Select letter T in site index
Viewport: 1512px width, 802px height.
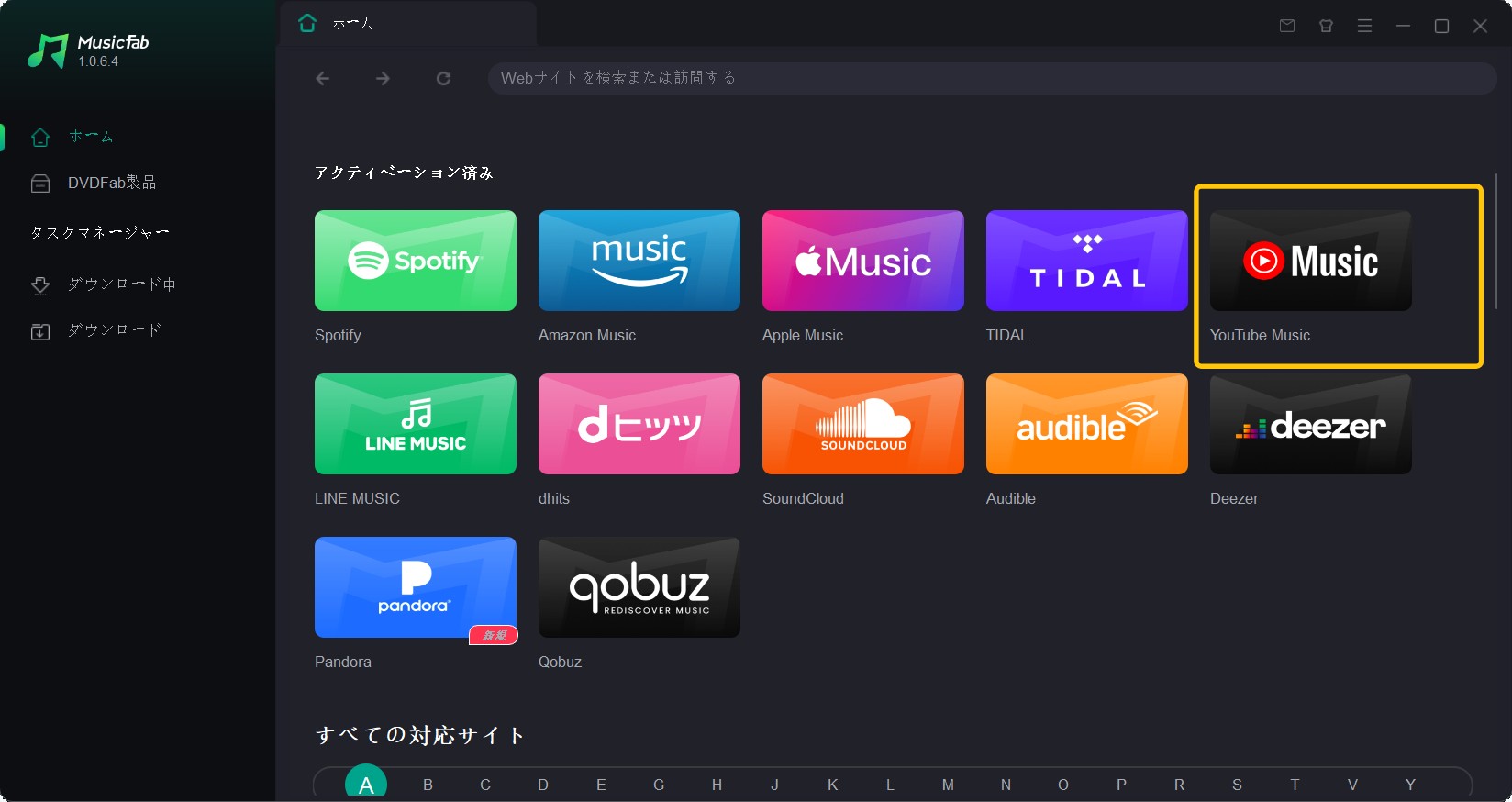pyautogui.click(x=1295, y=785)
